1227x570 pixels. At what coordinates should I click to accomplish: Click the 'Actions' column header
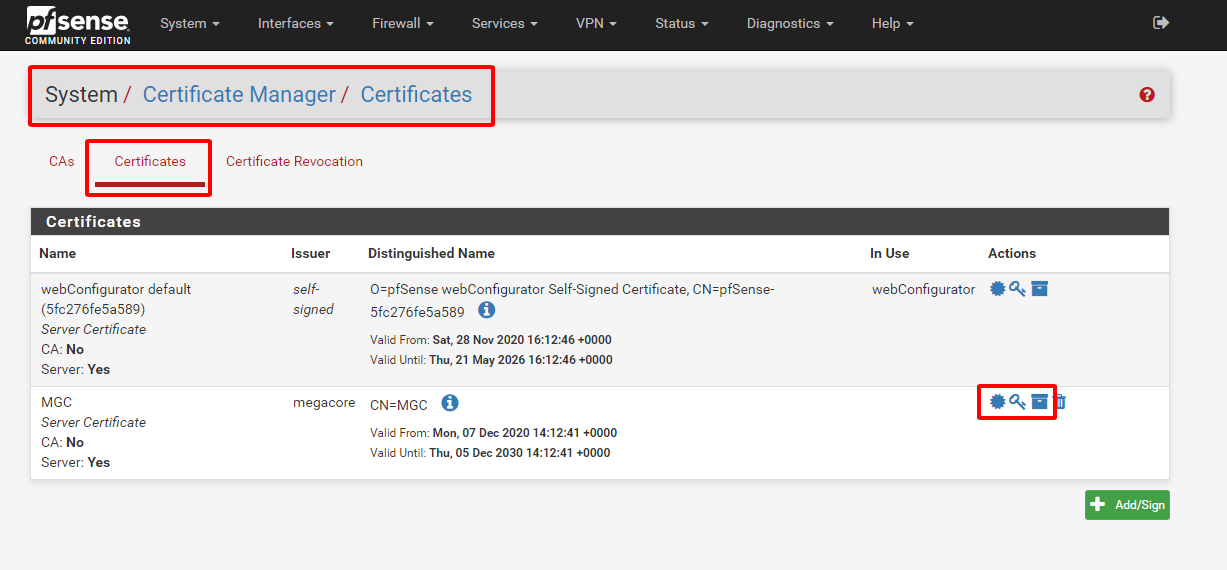pyautogui.click(x=1012, y=253)
